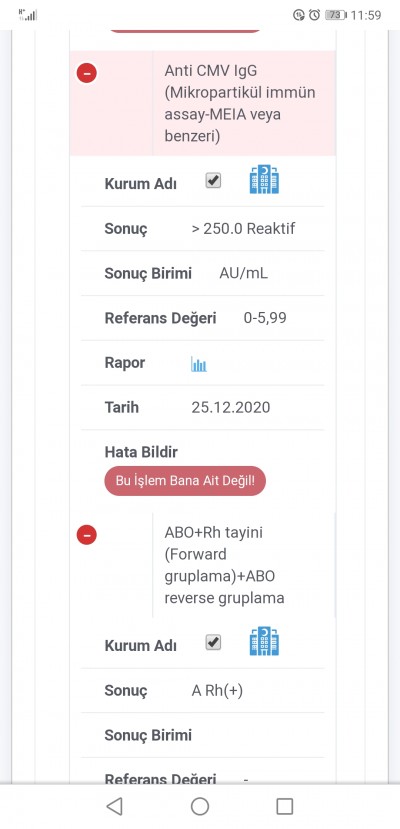Open the hospital building icon under ABO+Rh tayini
400x829 pixels.
coord(264,641)
